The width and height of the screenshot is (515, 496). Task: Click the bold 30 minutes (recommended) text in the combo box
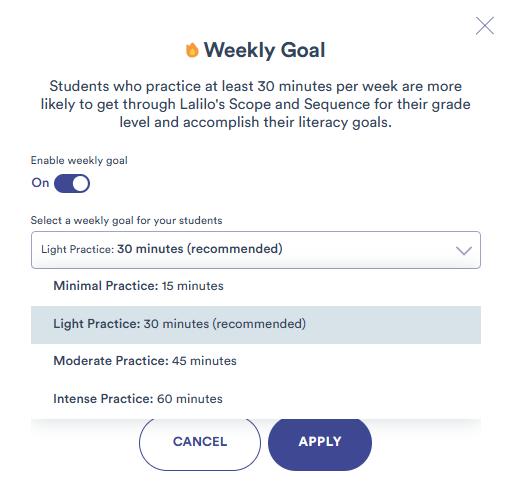(200, 249)
